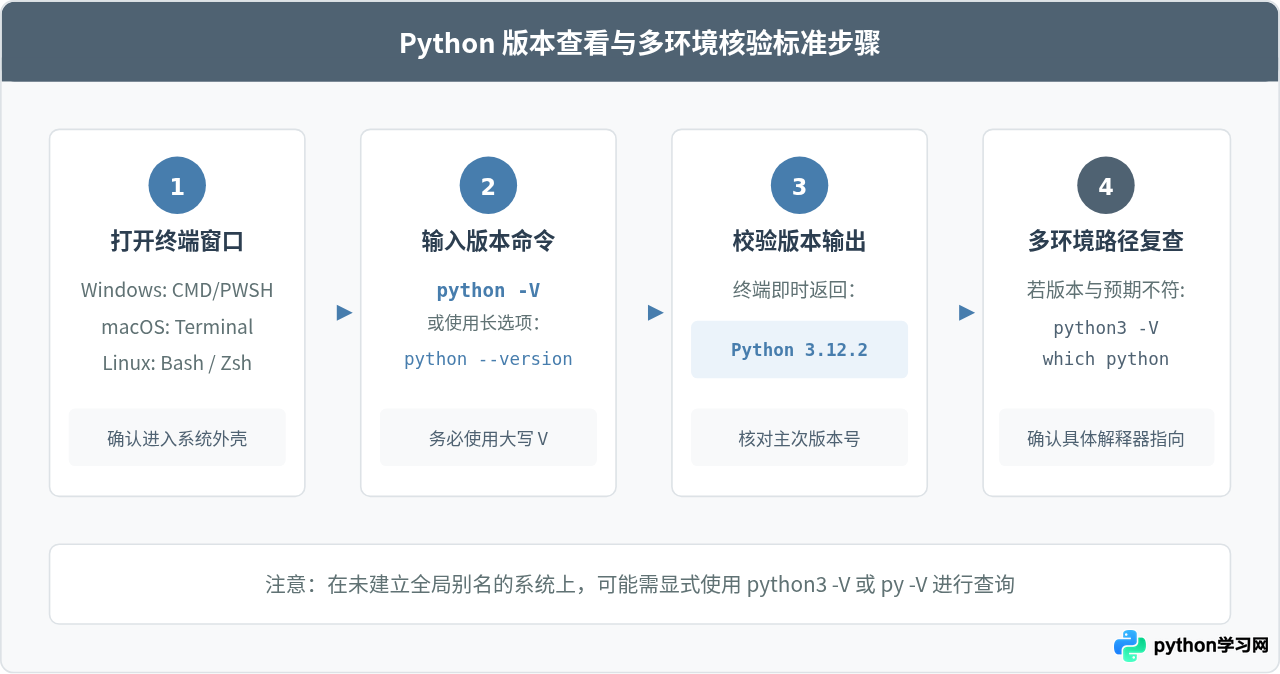Select the heading "校验版本输出"
Screen dimensions: 1280x674
[x=799, y=241]
